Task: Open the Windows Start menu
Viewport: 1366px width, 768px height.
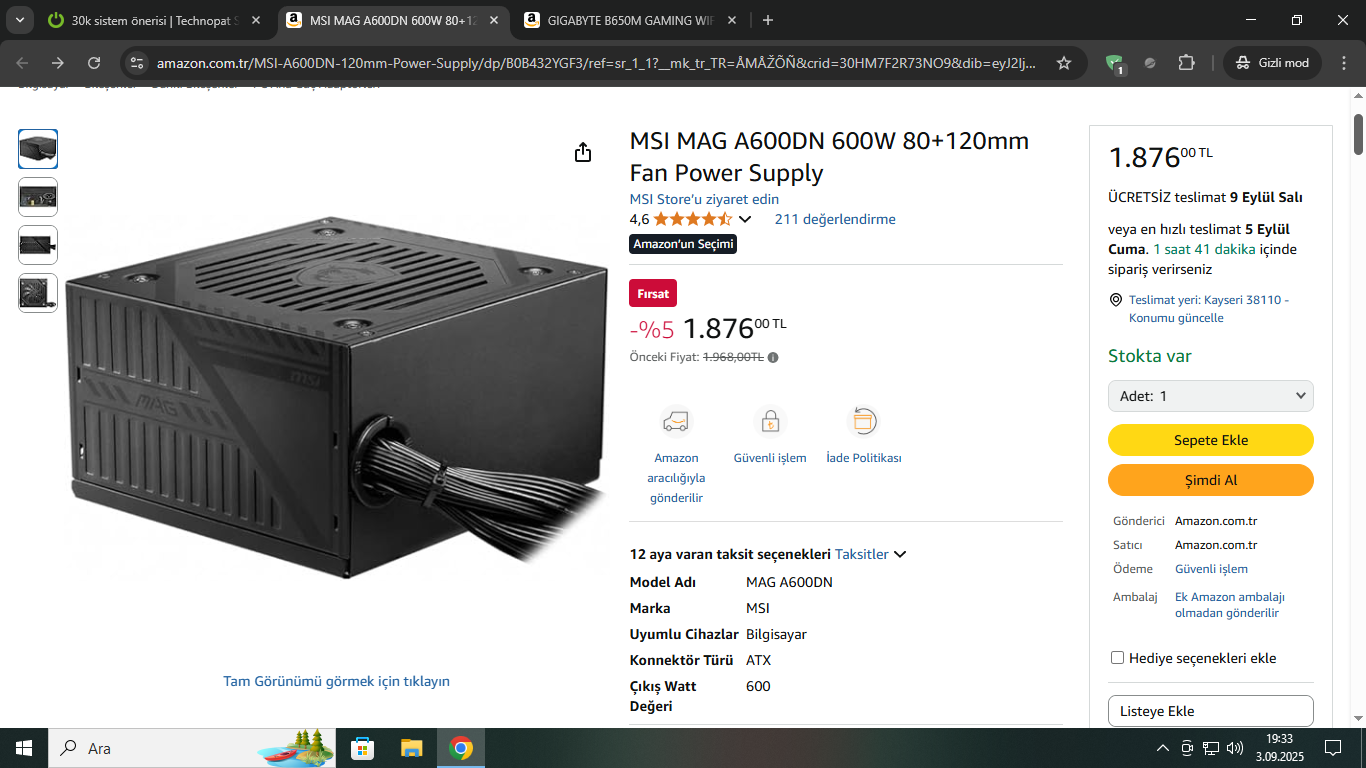Action: [23, 748]
